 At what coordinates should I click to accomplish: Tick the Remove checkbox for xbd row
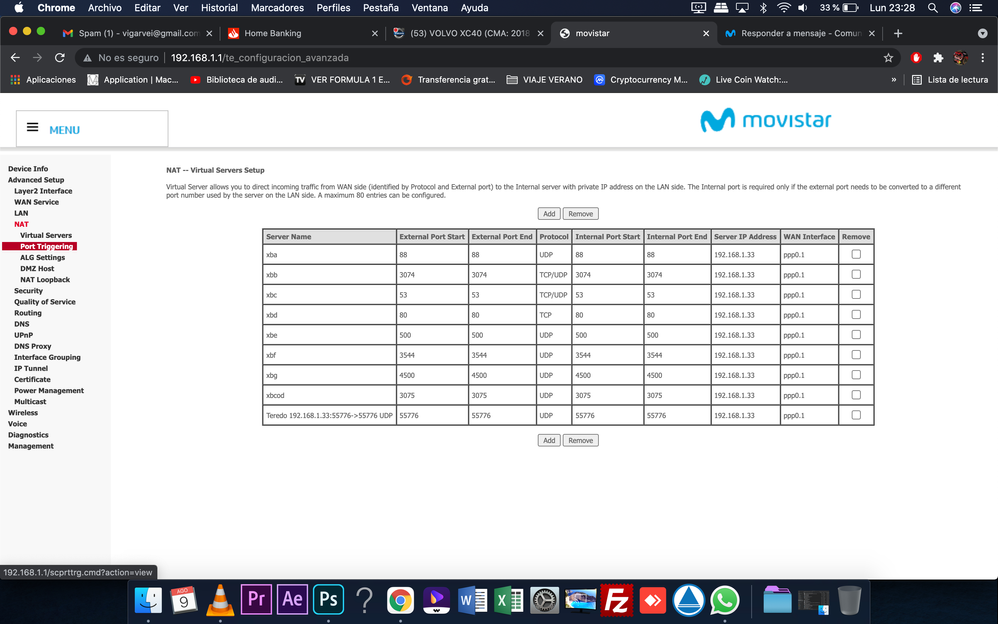pyautogui.click(x=855, y=315)
